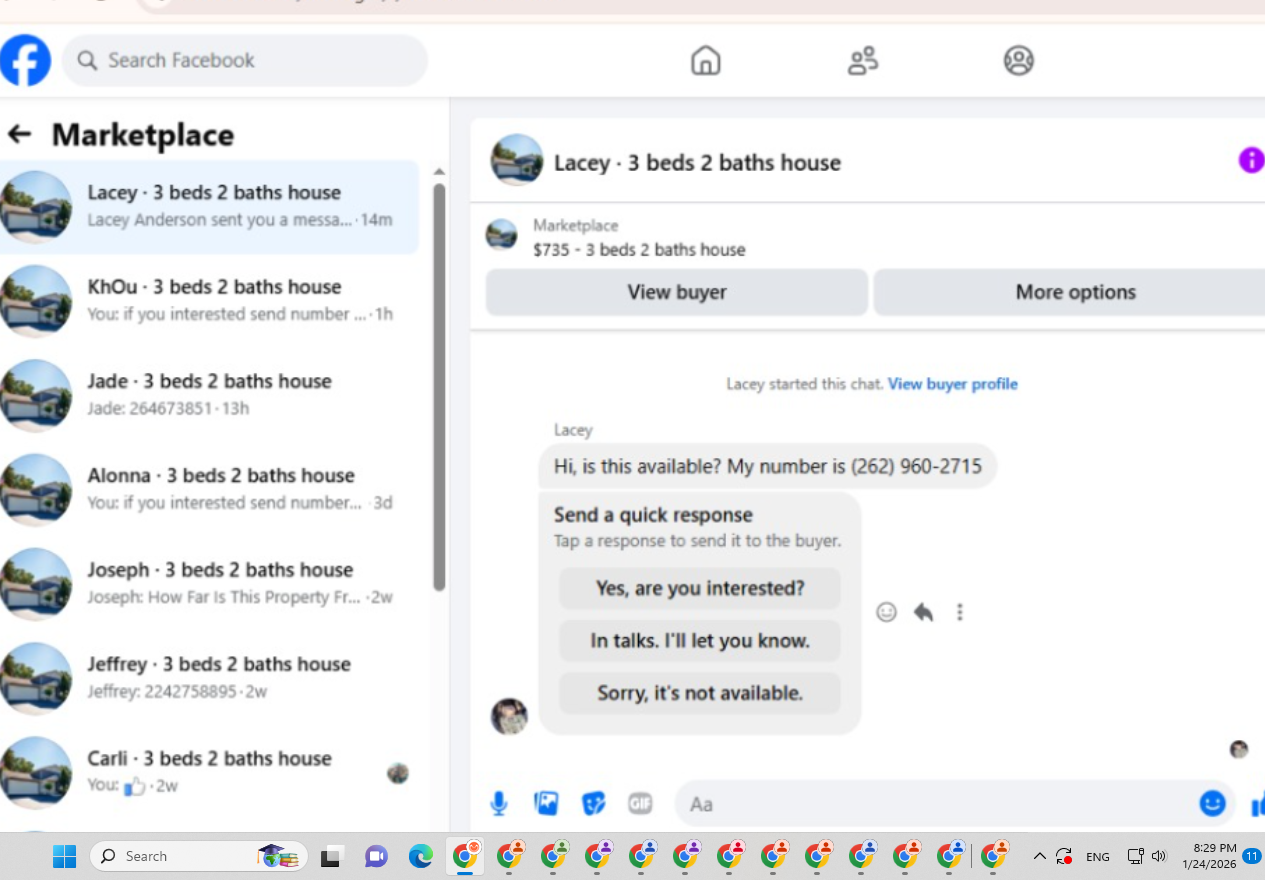
Task: Open the Friends icon in top bar
Action: [x=862, y=60]
